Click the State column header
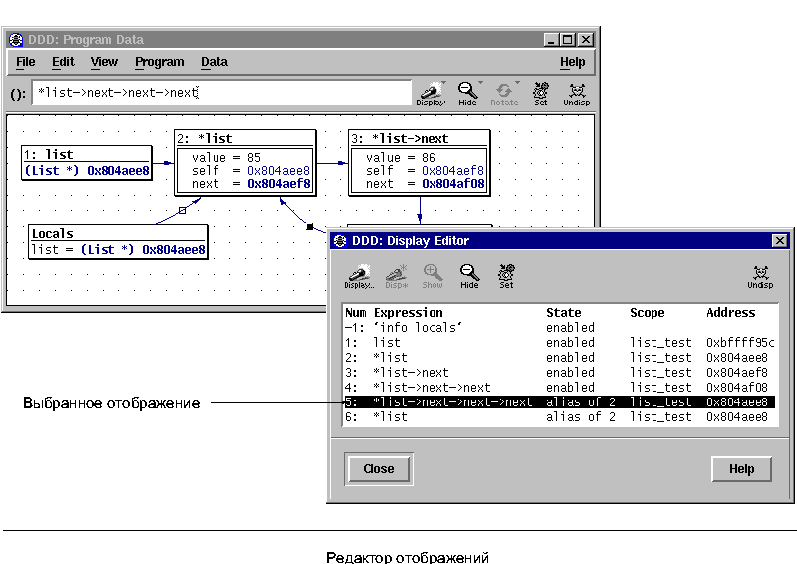The width and height of the screenshot is (797, 564). point(563,312)
